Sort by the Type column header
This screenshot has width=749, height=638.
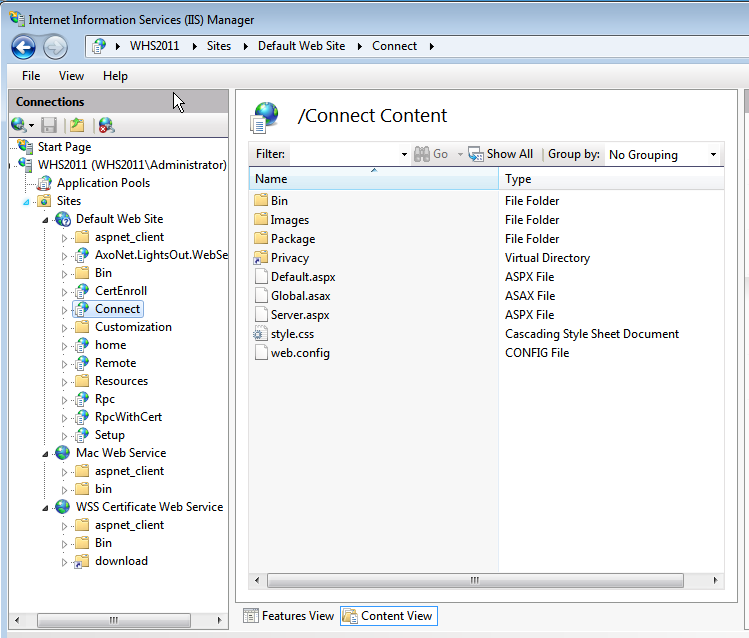(x=610, y=179)
